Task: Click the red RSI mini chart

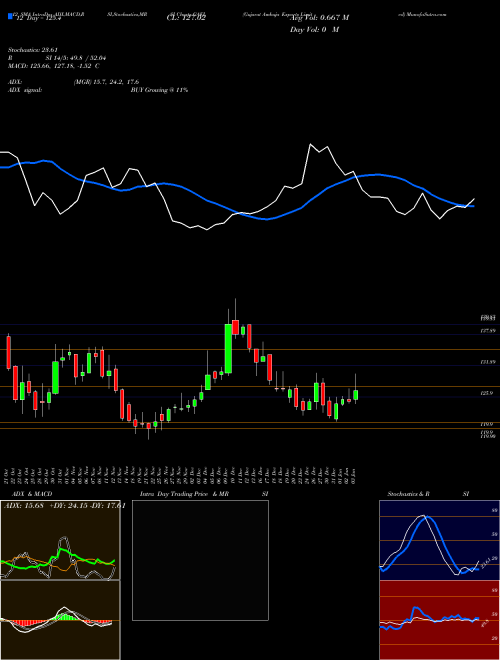Action: pos(439,620)
